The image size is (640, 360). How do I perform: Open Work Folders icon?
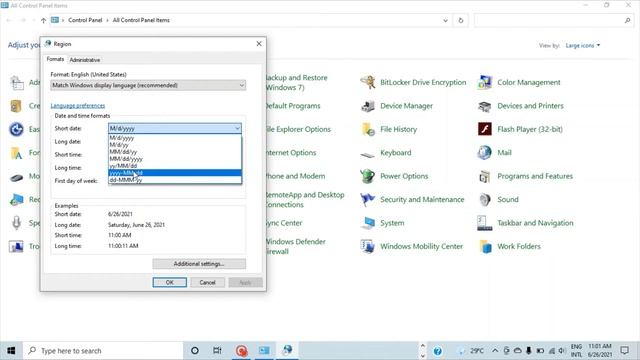tap(485, 247)
